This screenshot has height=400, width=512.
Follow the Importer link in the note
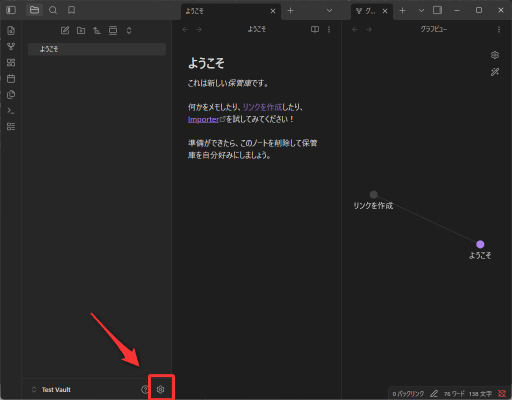[203, 119]
